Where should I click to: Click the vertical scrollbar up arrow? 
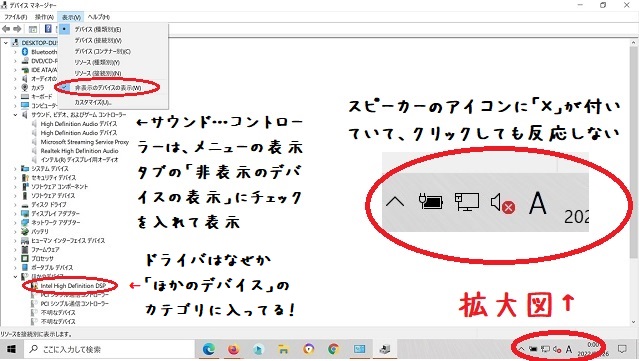(633, 42)
